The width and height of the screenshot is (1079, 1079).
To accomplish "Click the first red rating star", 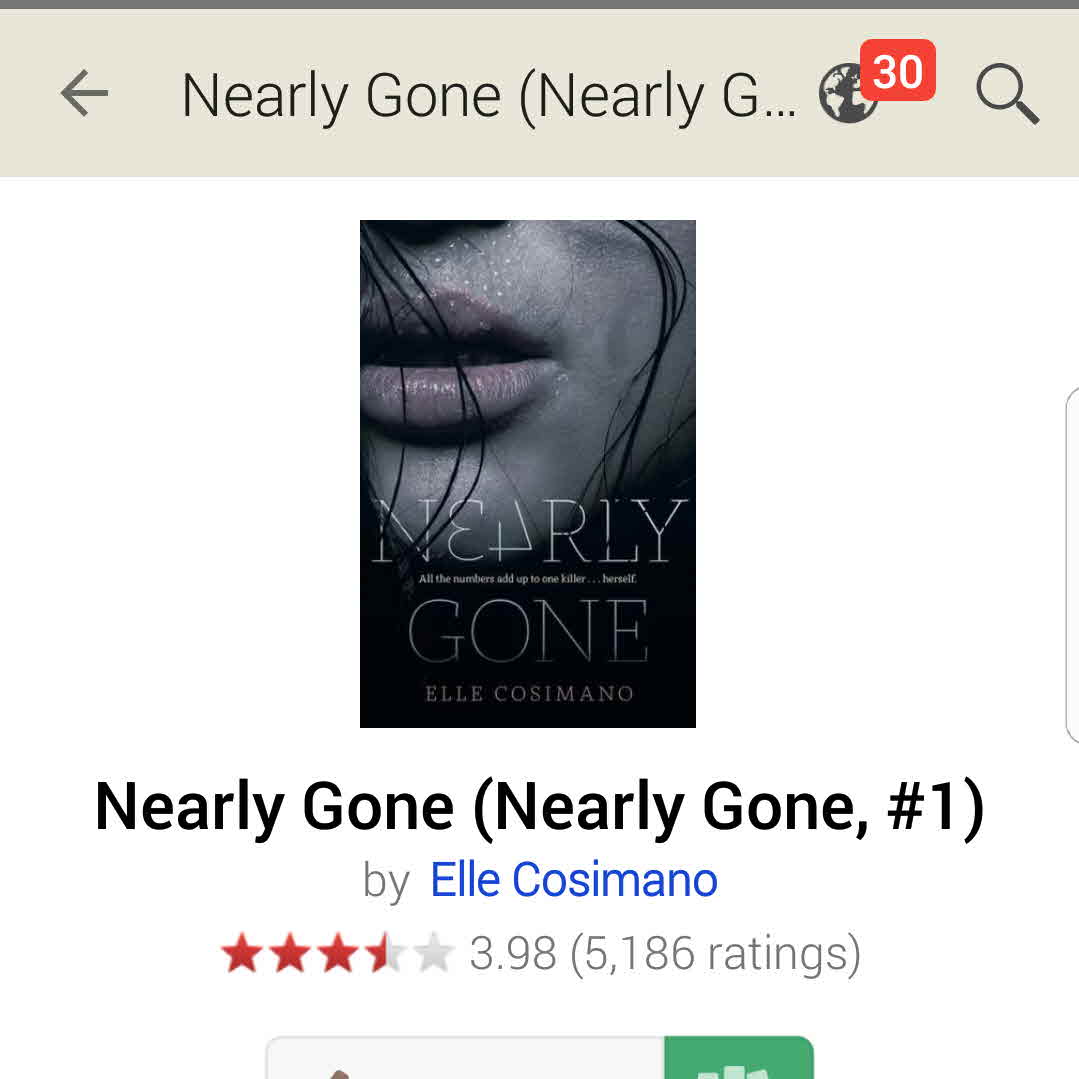I will (x=242, y=953).
